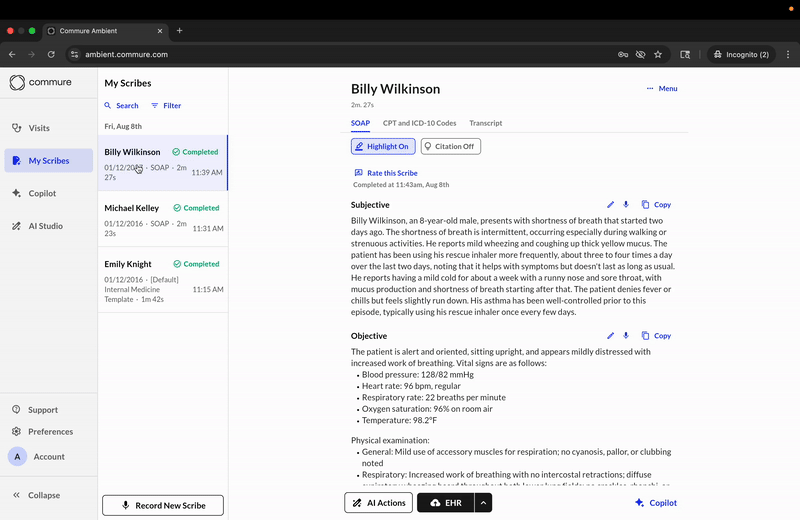Screen dimensions: 800x520
Task: Select My Scribes in the sidebar
Action: (48, 161)
